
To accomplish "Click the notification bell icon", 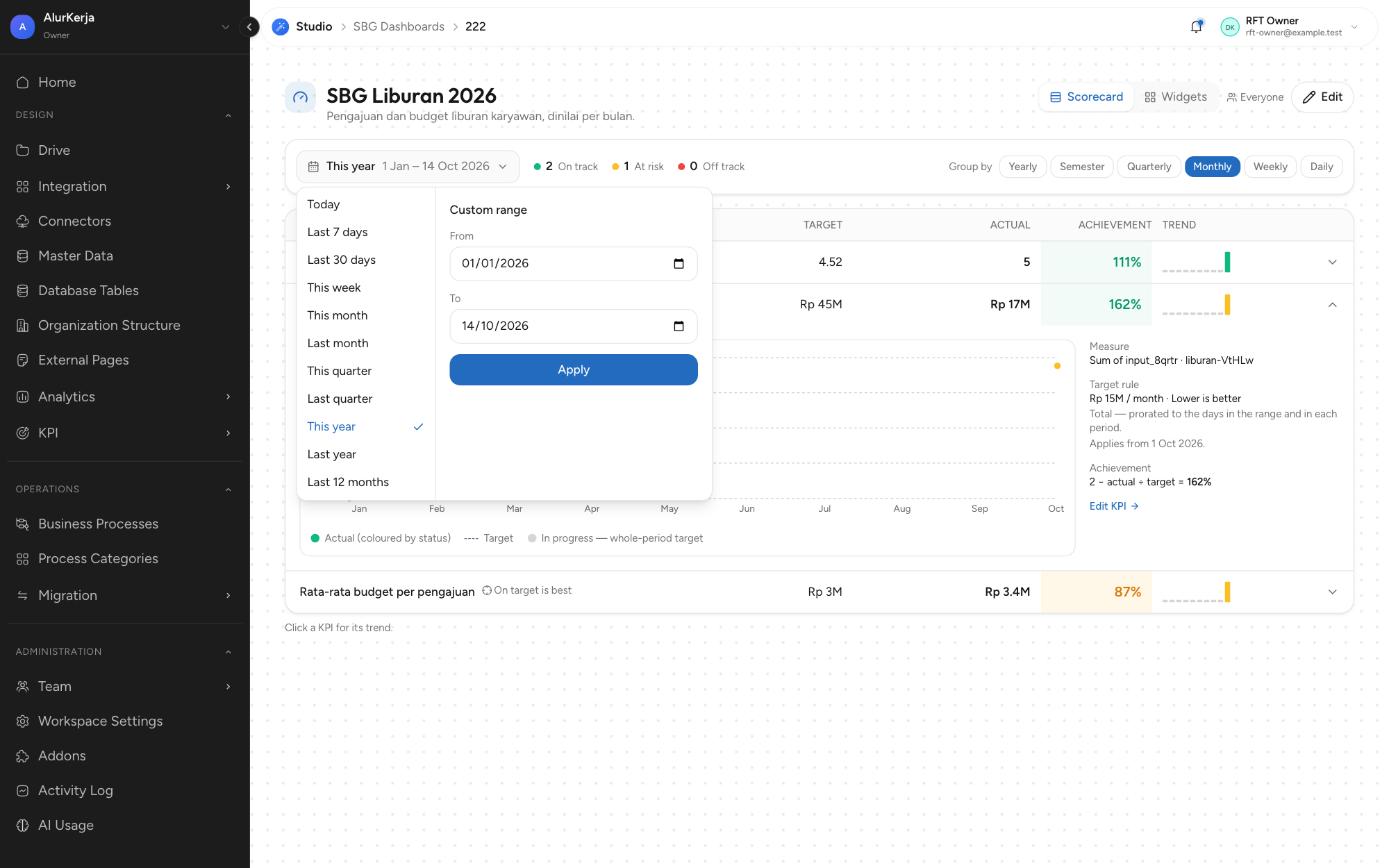I will click(1196, 27).
